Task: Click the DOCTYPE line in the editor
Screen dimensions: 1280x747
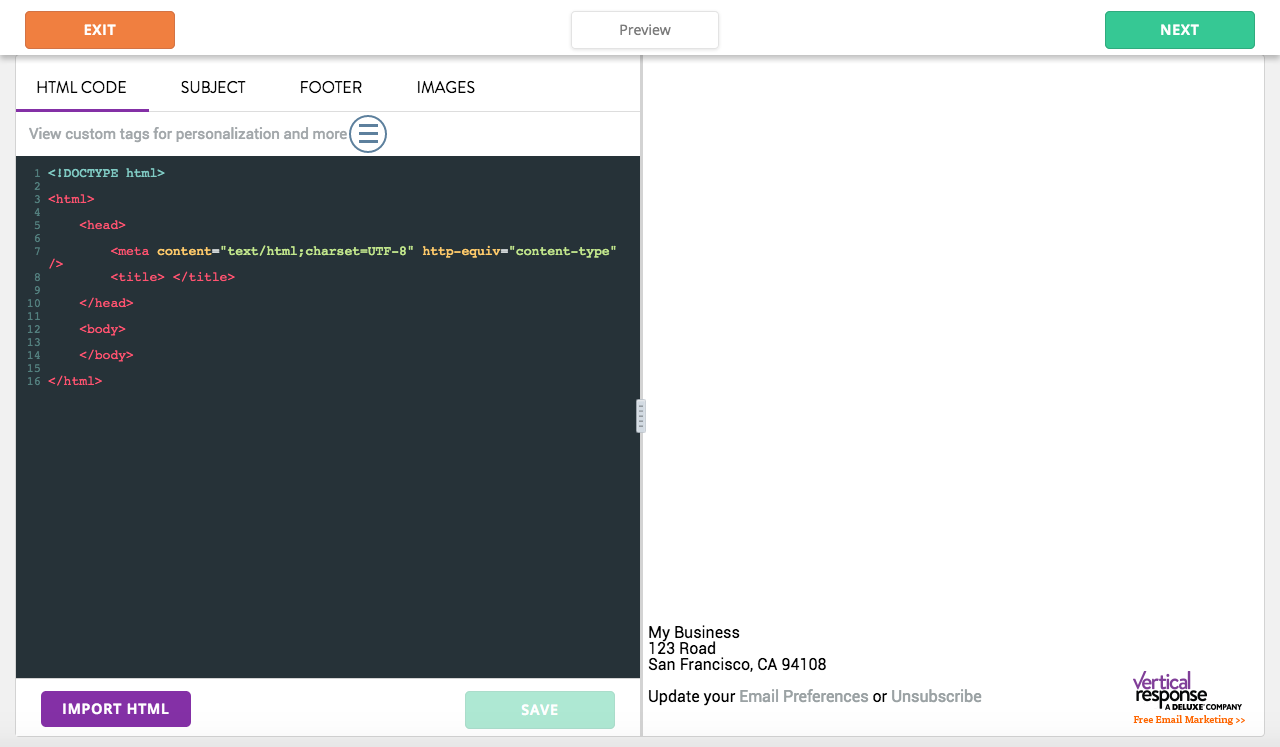Action: click(x=106, y=173)
